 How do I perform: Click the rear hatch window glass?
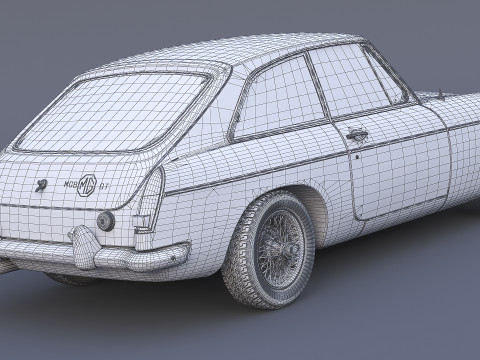(x=113, y=112)
